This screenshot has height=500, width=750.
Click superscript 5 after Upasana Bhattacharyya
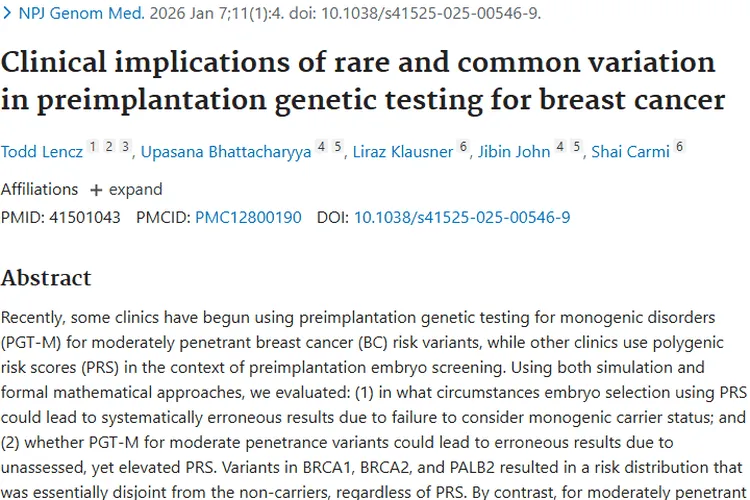[x=338, y=147]
